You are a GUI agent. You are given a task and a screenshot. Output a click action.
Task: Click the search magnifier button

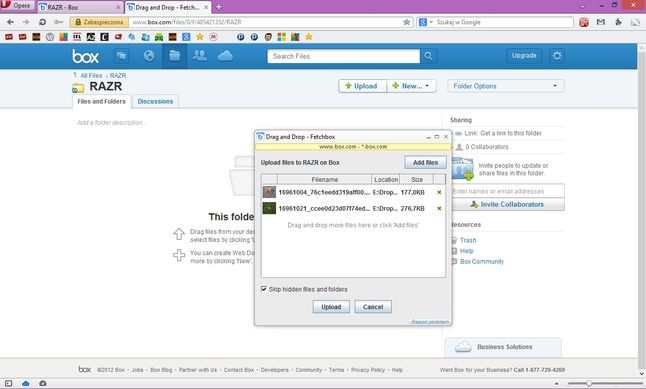pyautogui.click(x=428, y=56)
